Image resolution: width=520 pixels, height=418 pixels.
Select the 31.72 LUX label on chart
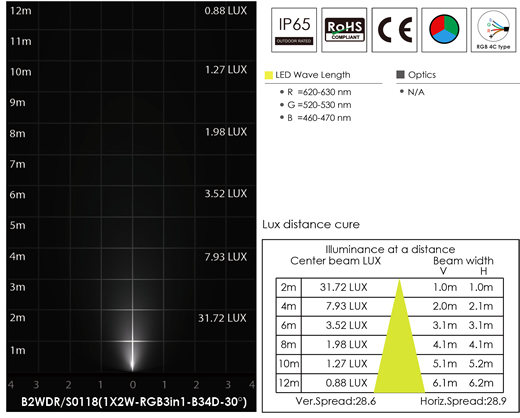222,318
